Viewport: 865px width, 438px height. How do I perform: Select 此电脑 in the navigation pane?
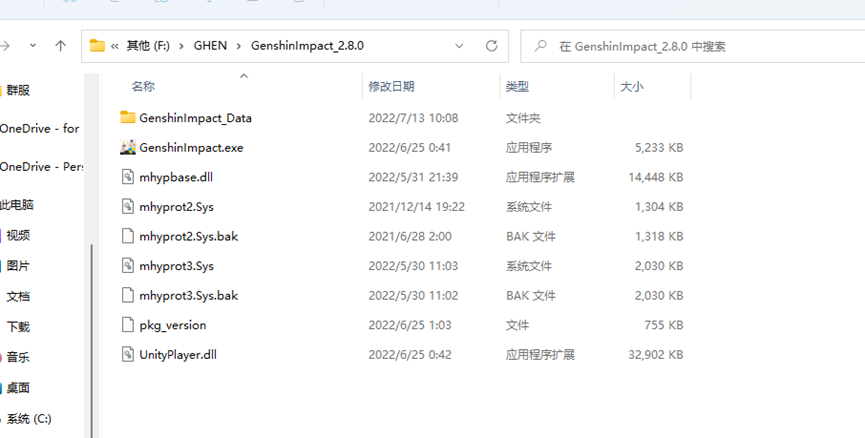[17, 205]
